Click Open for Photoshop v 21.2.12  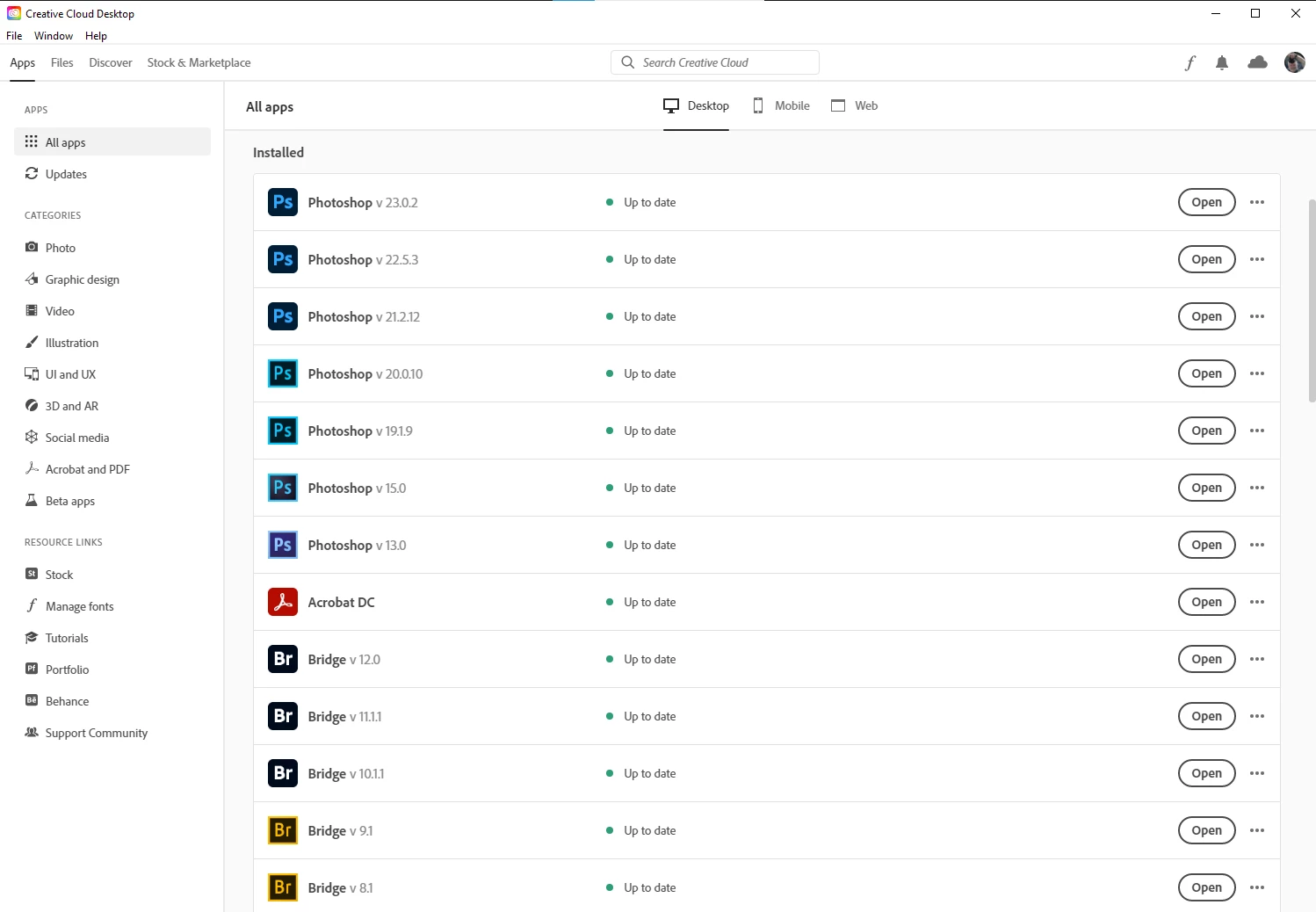click(1206, 316)
